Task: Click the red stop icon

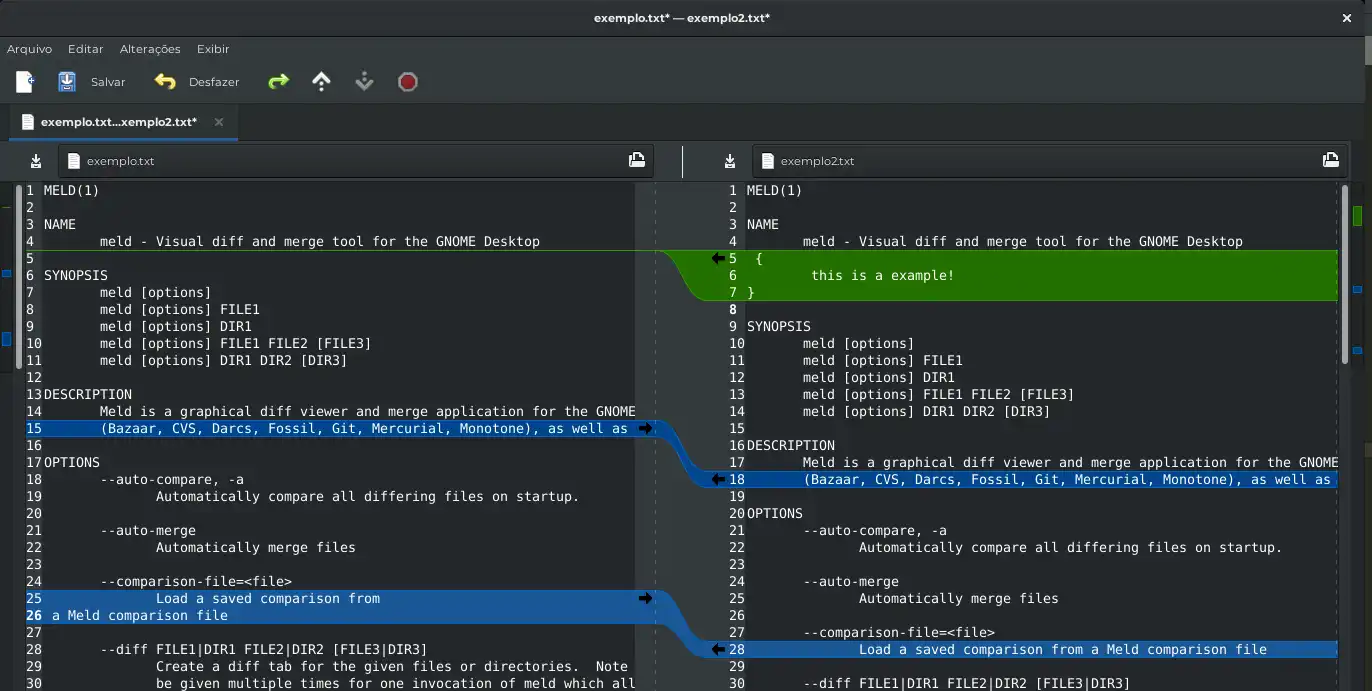Action: tap(407, 82)
